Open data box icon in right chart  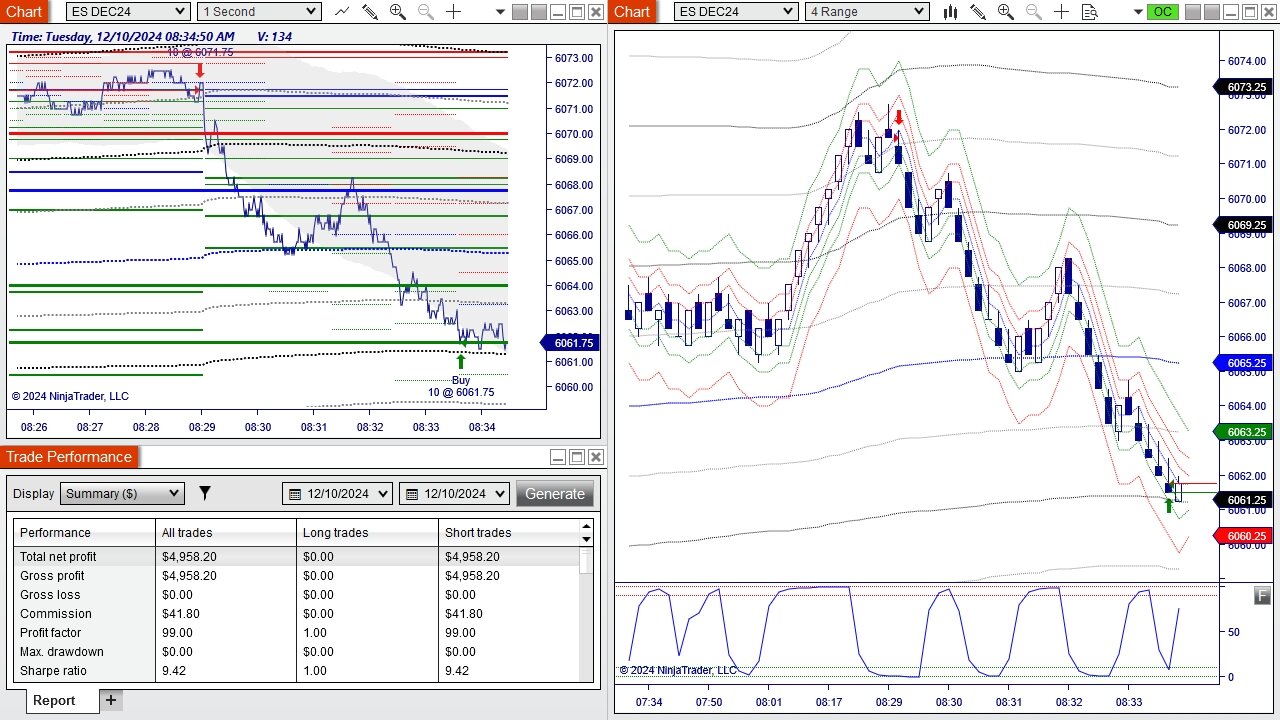[1090, 12]
